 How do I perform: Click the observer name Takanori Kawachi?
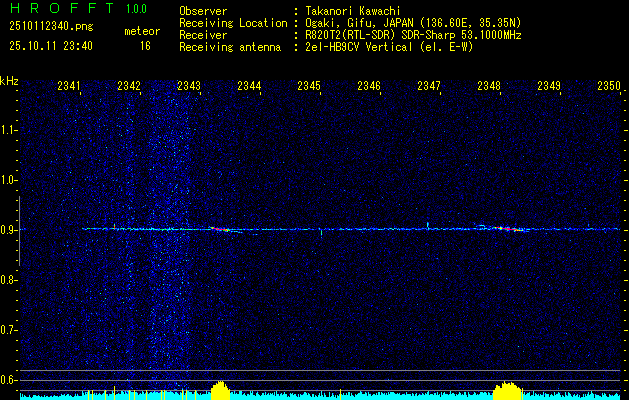point(353,12)
